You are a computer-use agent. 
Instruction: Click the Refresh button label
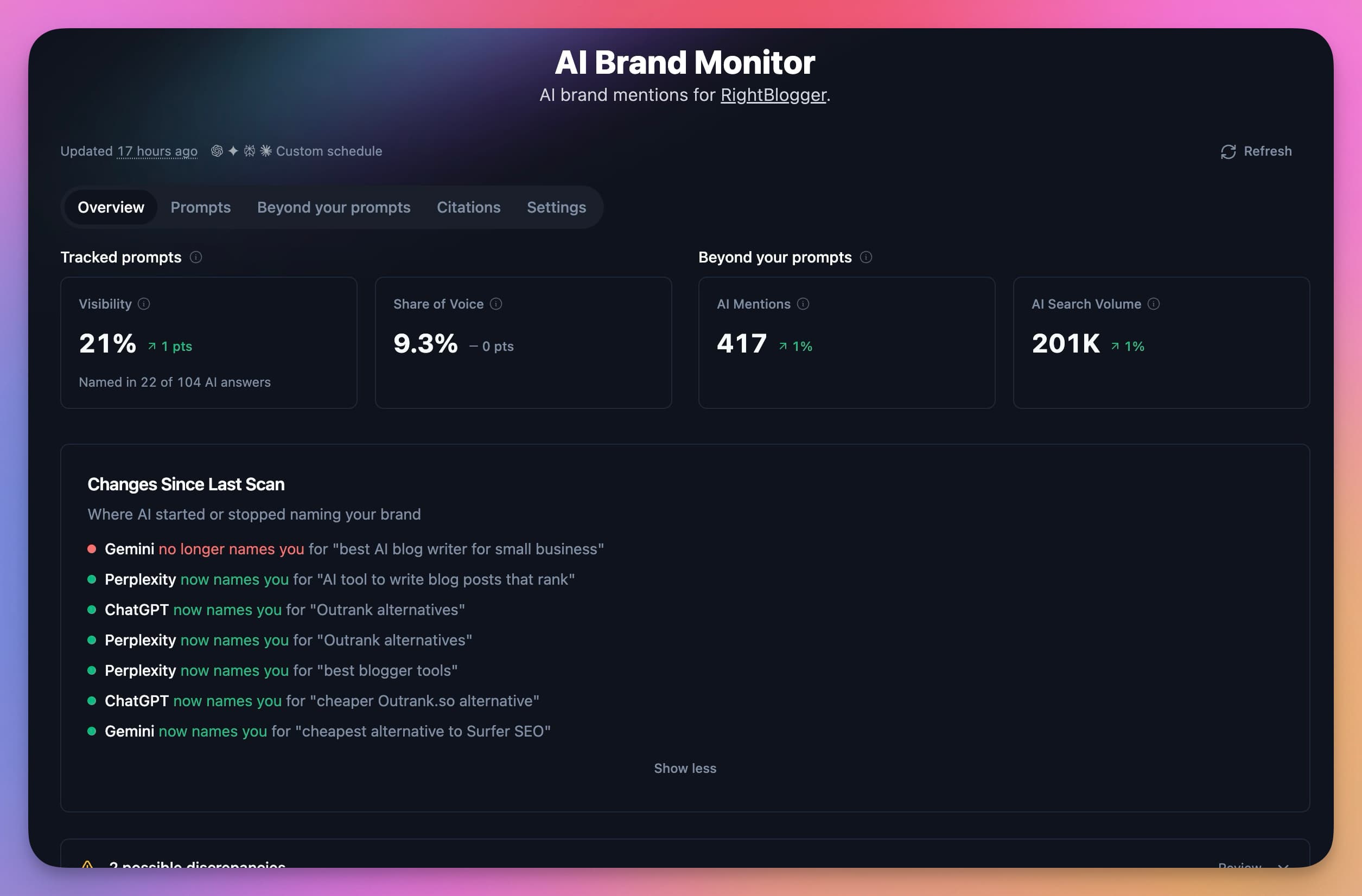click(1268, 151)
